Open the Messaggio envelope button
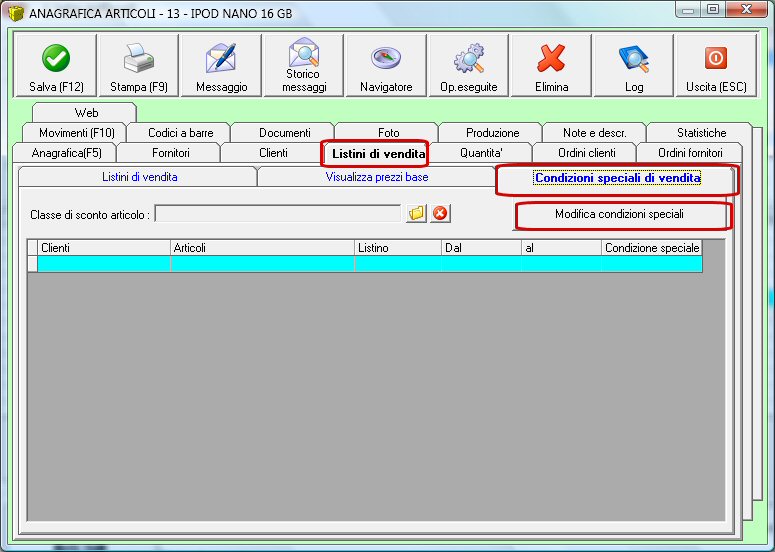Screen dimensions: 775x552 [x=221, y=65]
